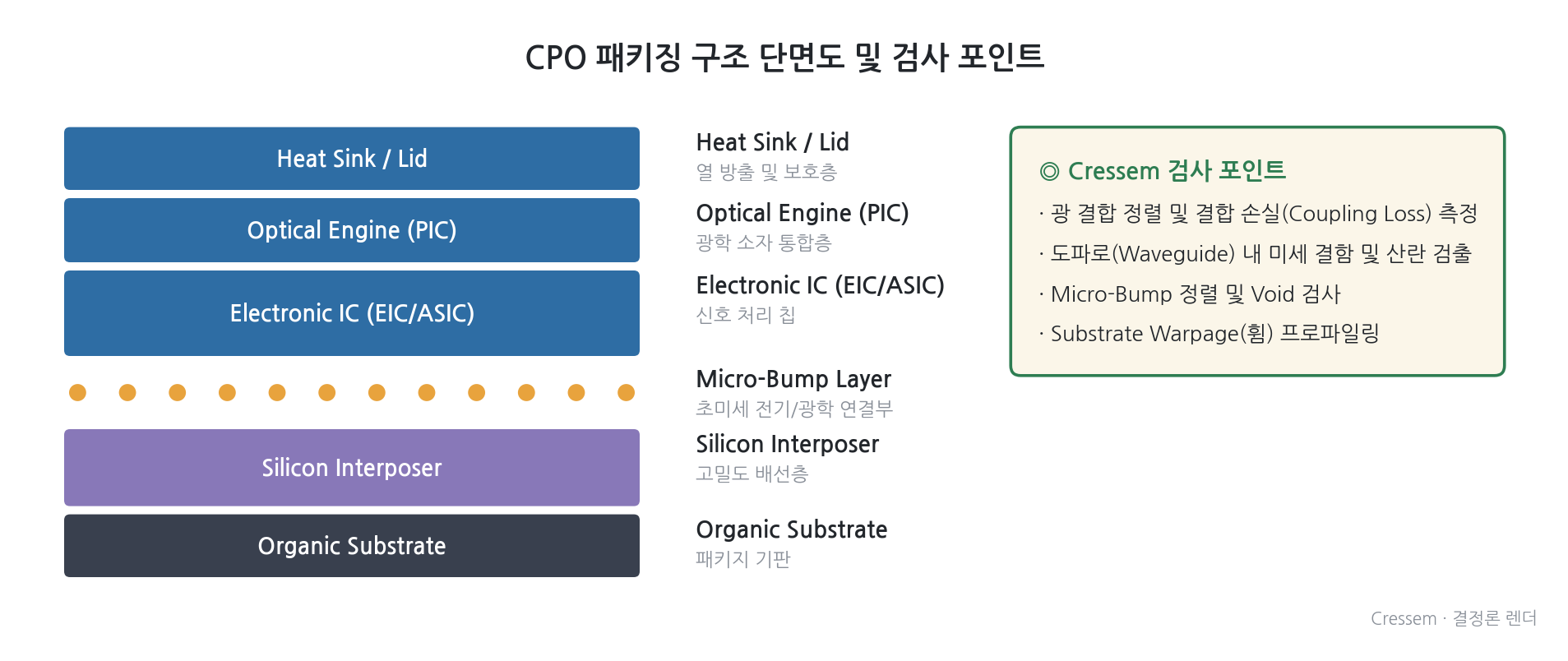
Task: Click the dark Organic Substrate block
Action: click(x=352, y=546)
